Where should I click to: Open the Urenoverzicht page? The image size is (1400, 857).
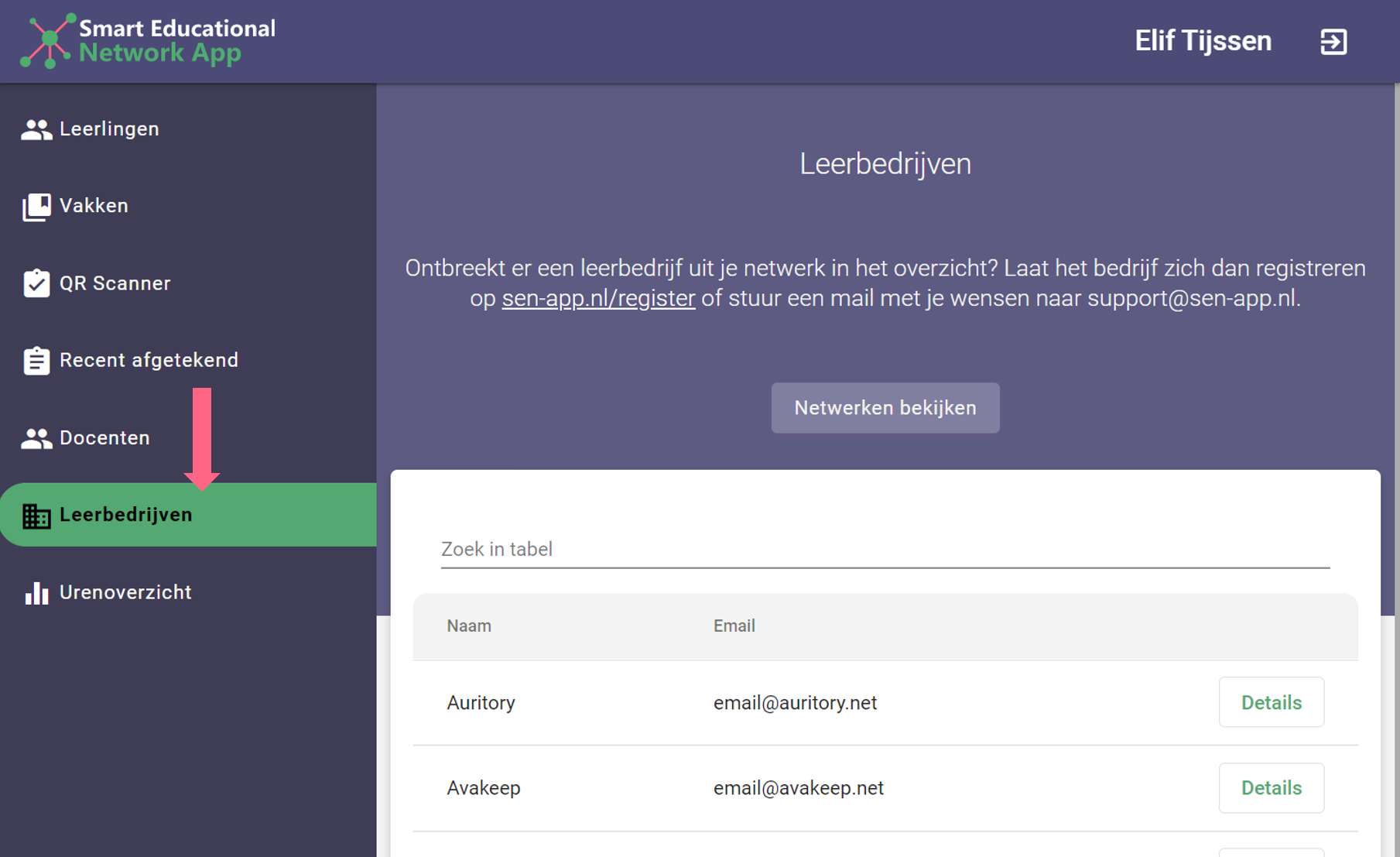188,592
